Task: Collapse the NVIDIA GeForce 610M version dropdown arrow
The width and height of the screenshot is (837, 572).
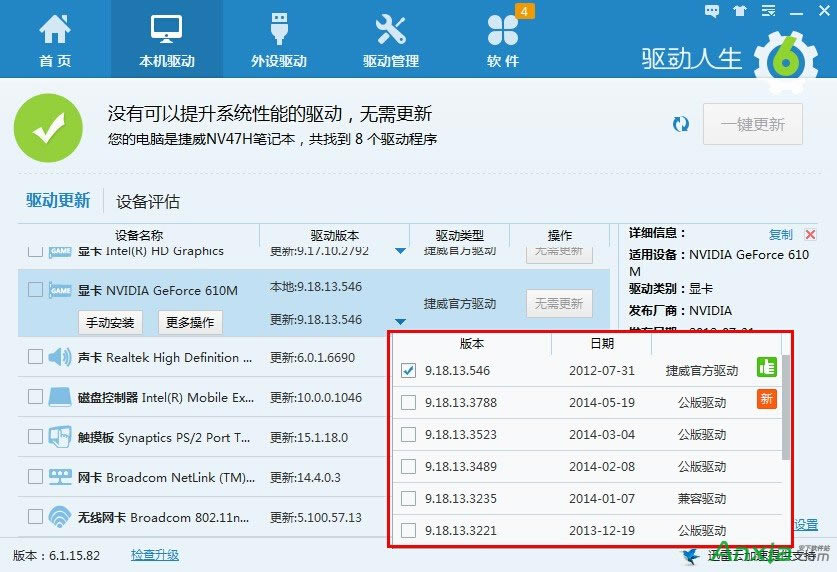Action: [x=400, y=321]
